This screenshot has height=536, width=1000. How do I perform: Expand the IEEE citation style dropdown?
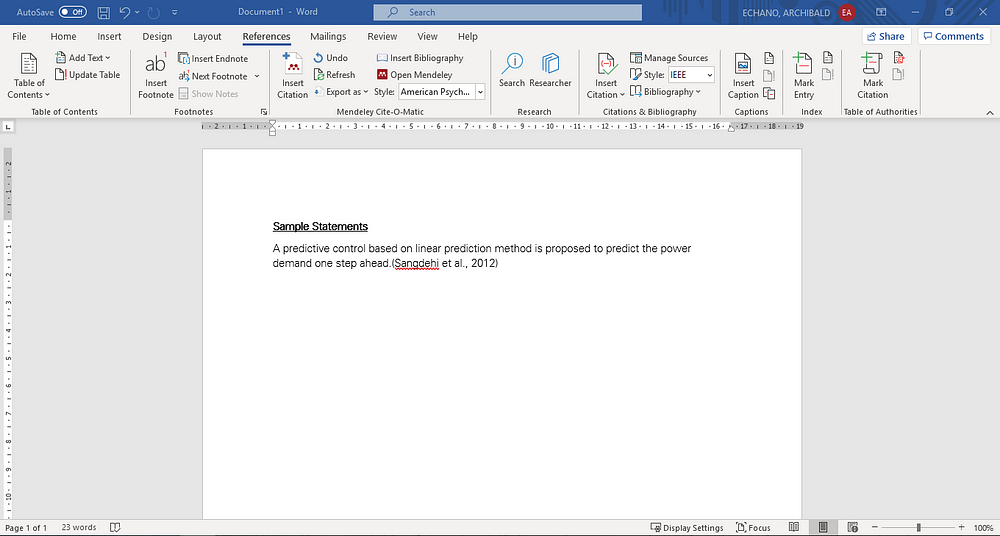(x=709, y=75)
